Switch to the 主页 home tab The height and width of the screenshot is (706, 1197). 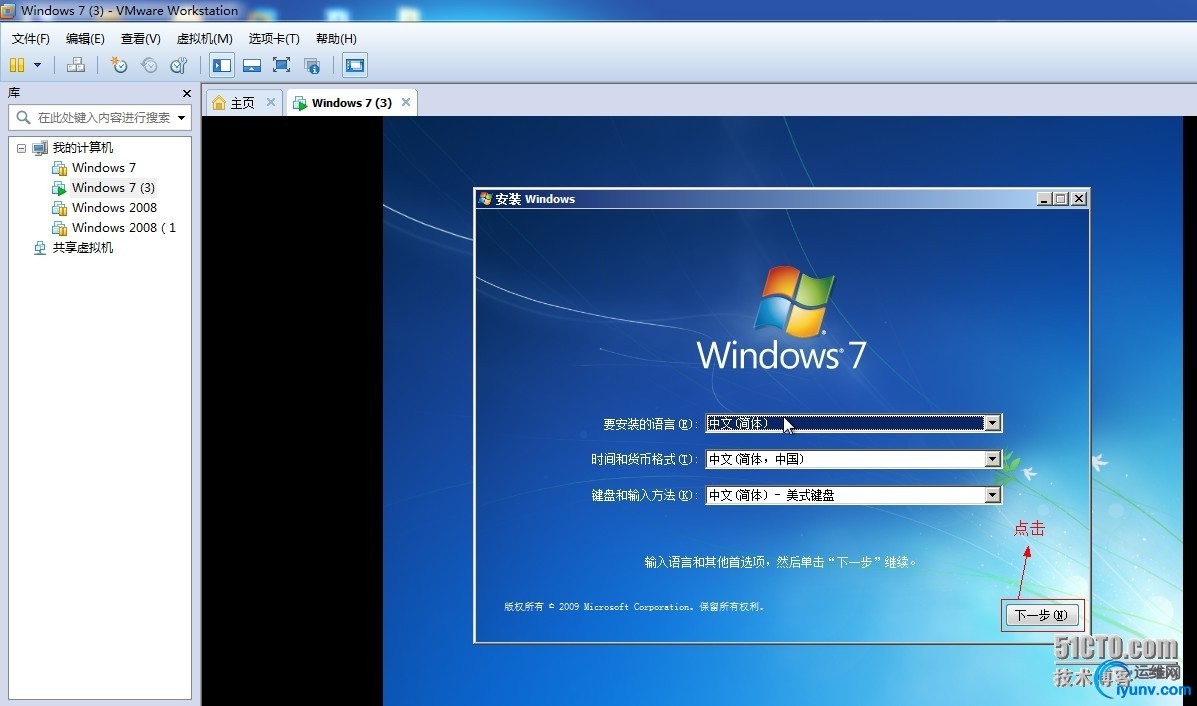(242, 103)
